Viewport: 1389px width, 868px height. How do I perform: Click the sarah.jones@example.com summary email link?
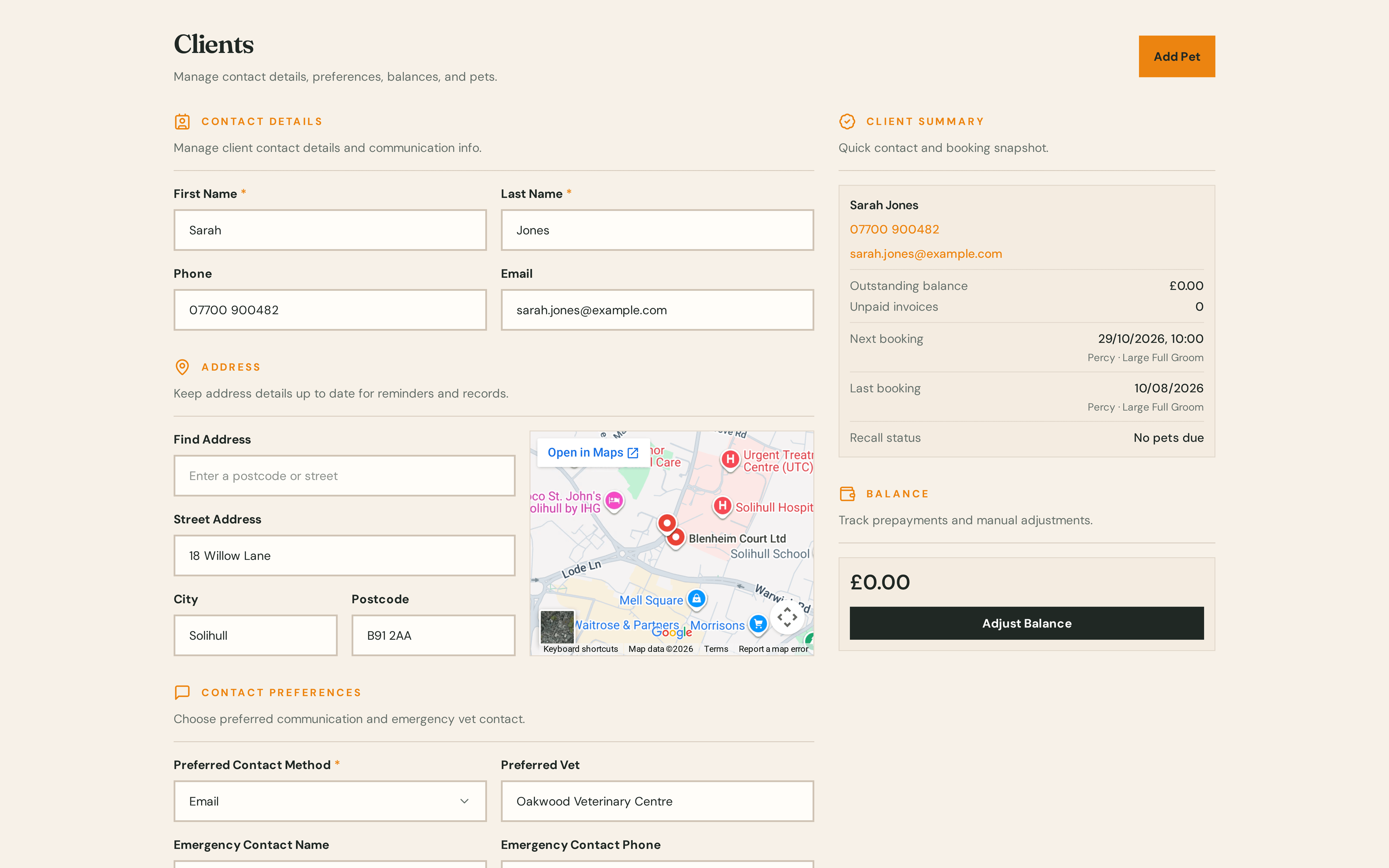[925, 254]
